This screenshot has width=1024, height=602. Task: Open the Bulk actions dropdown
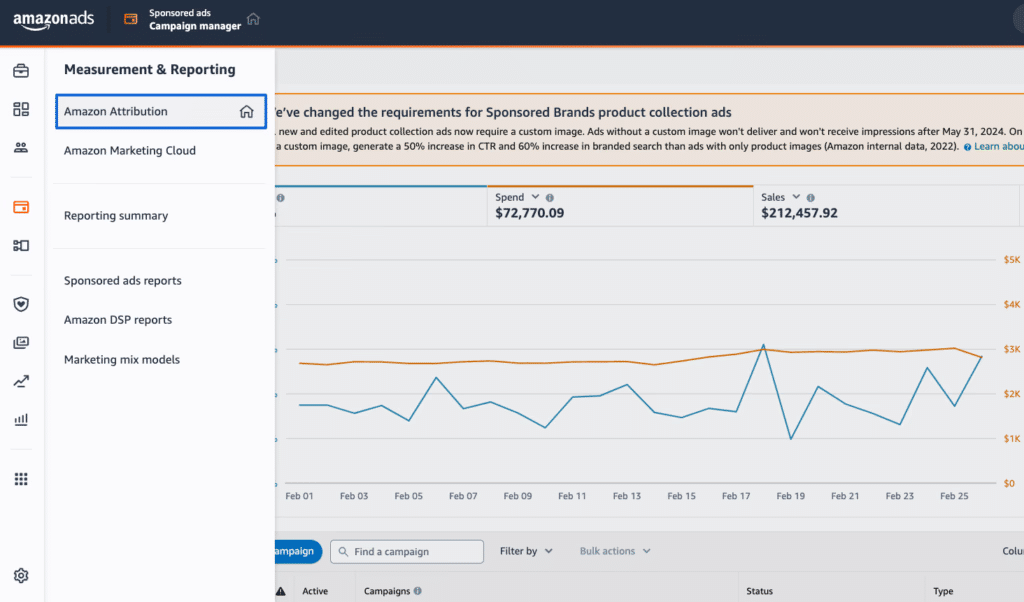point(614,551)
